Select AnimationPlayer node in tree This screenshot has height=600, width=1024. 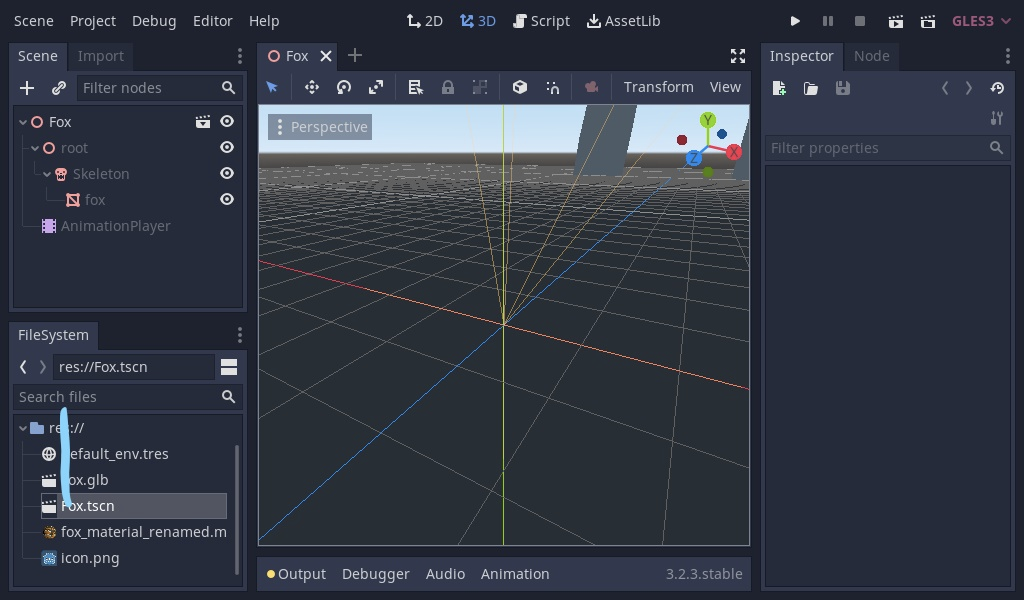(115, 226)
